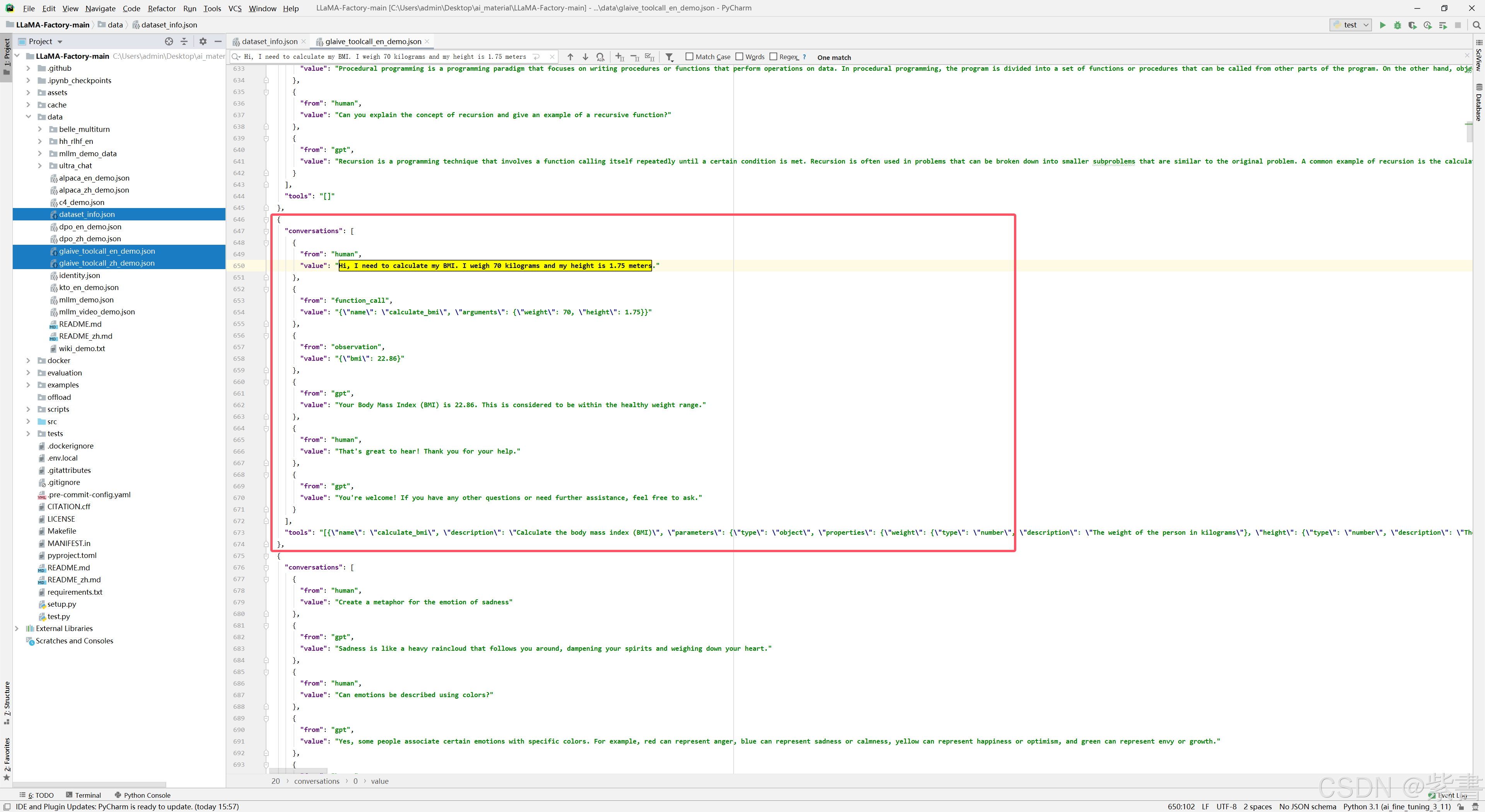Jump to previous search occurrence arrow

(570, 56)
